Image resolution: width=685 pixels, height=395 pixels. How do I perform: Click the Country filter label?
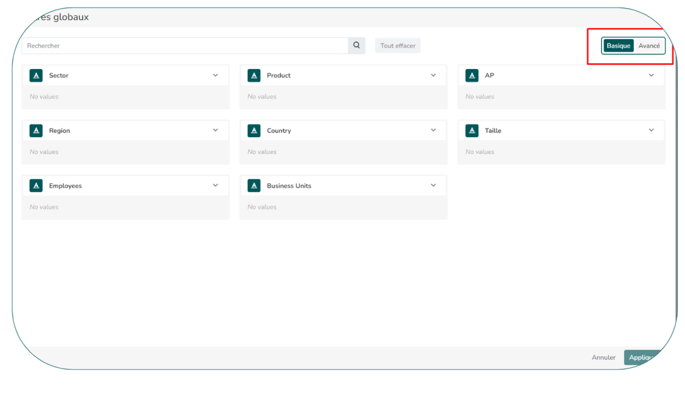click(x=279, y=131)
